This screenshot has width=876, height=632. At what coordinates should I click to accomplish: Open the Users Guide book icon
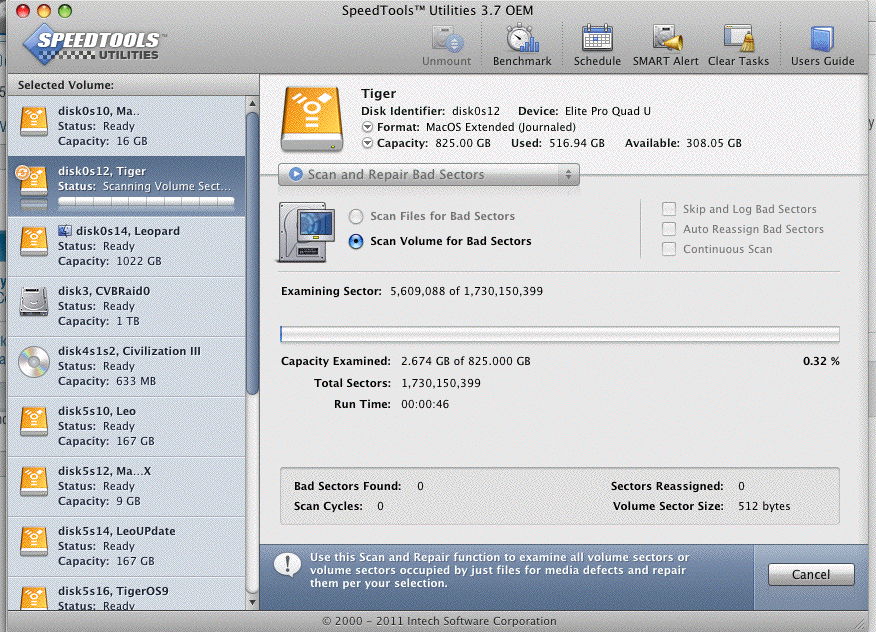(822, 39)
